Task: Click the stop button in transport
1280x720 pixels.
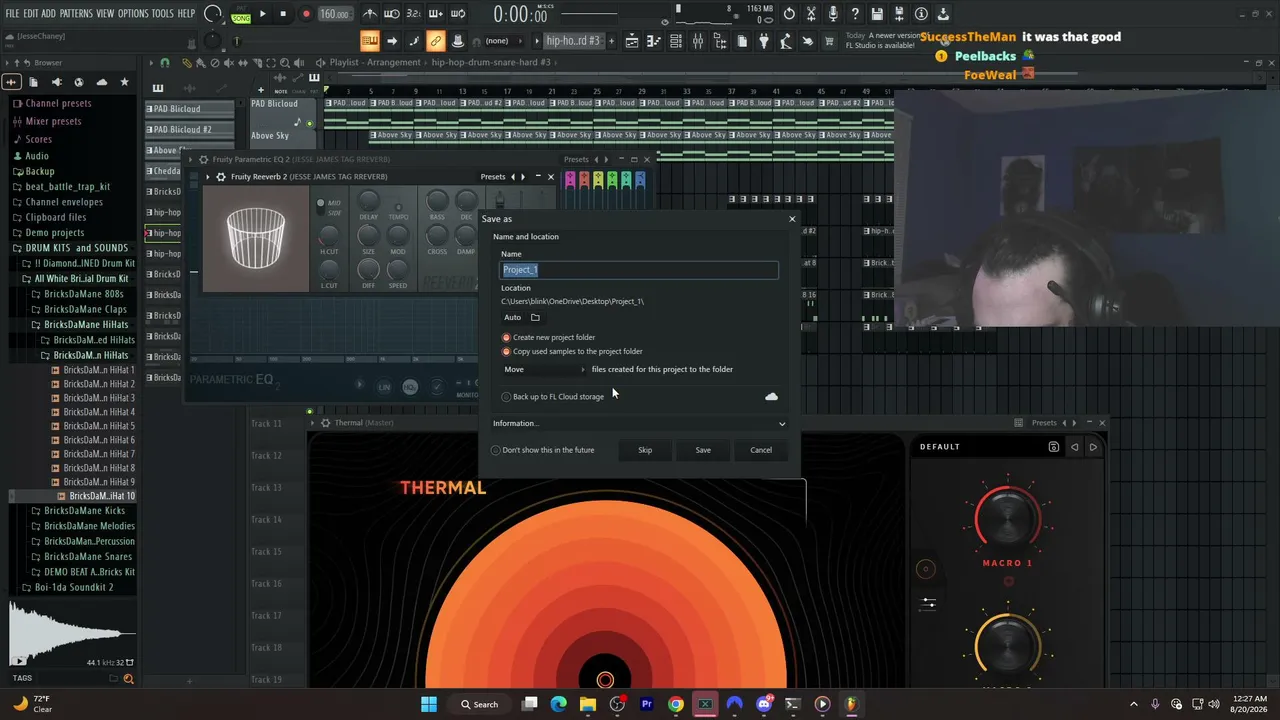Action: [x=283, y=14]
